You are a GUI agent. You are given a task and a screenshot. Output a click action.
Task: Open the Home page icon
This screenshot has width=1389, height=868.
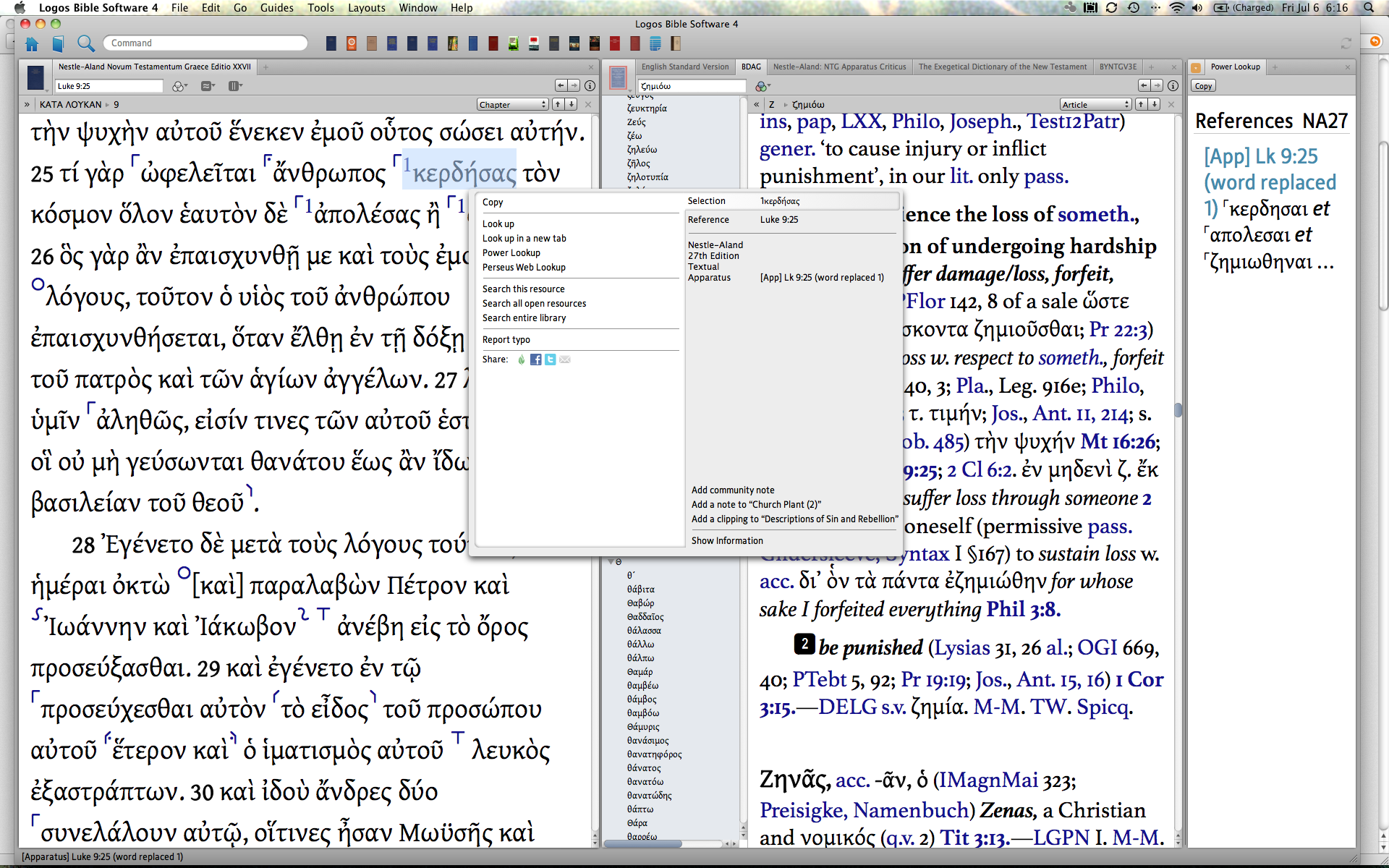coord(32,44)
